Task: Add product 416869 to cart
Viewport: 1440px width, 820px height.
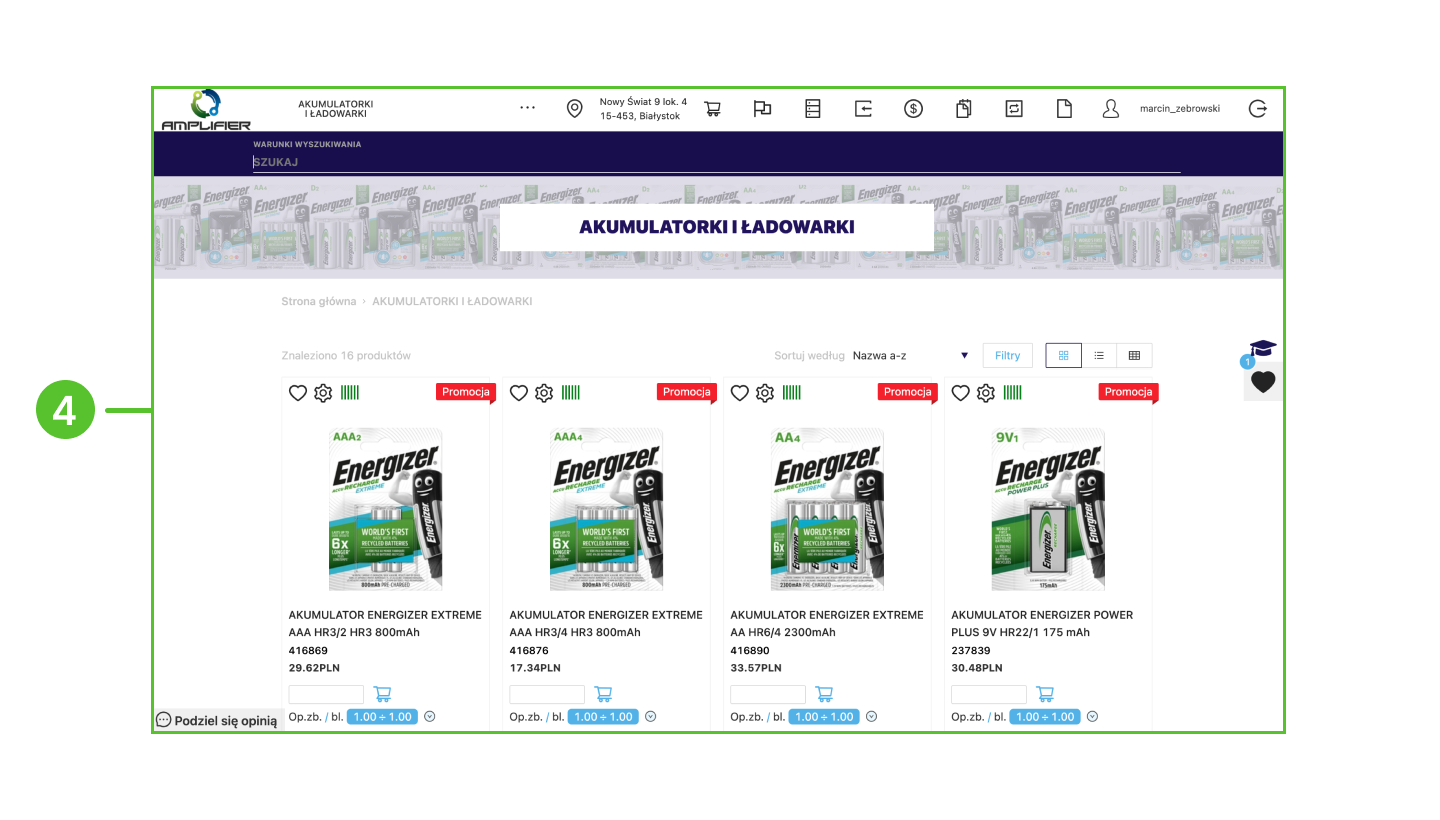Action: (x=382, y=693)
